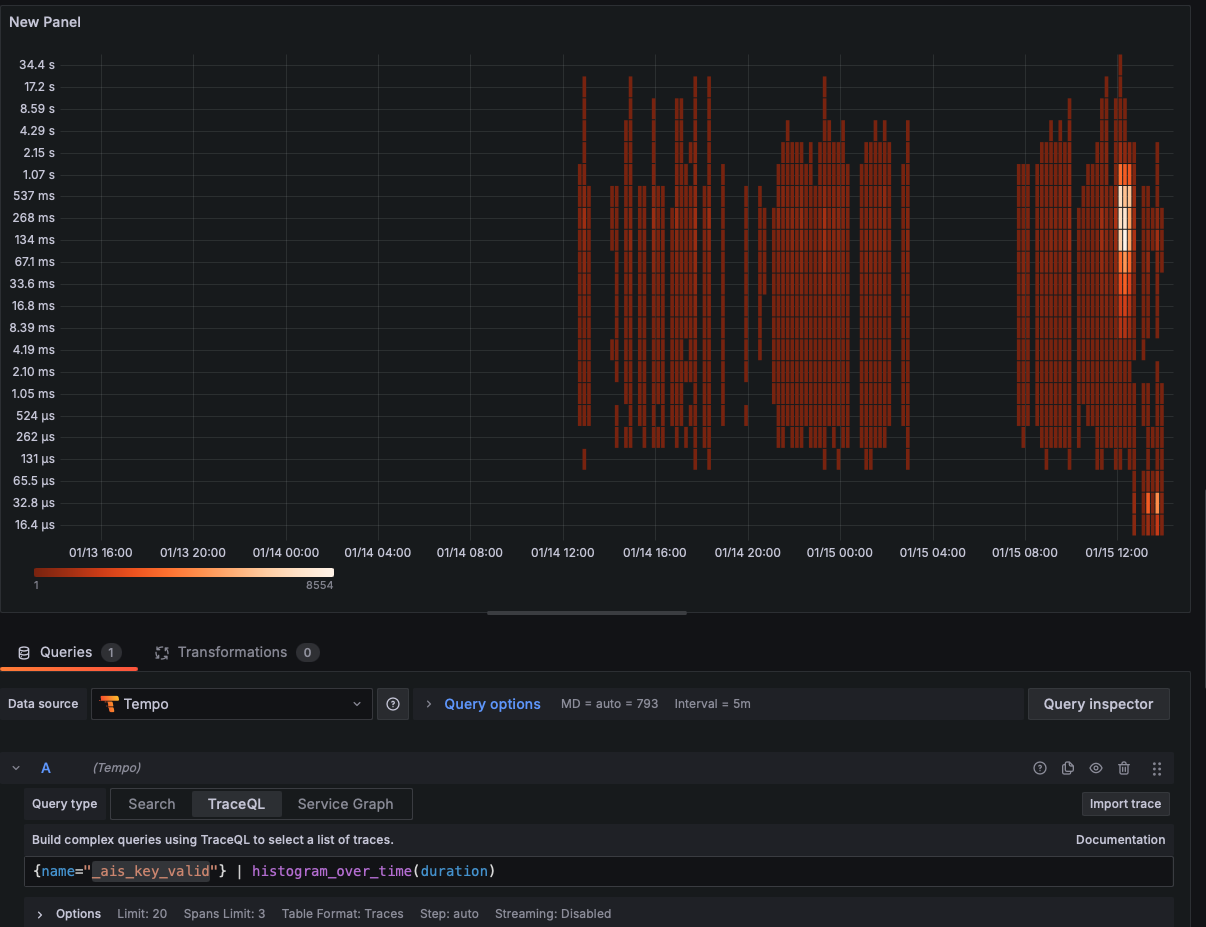Click the Transformations tab icon
Viewport: 1206px width, 927px height.
point(162,653)
